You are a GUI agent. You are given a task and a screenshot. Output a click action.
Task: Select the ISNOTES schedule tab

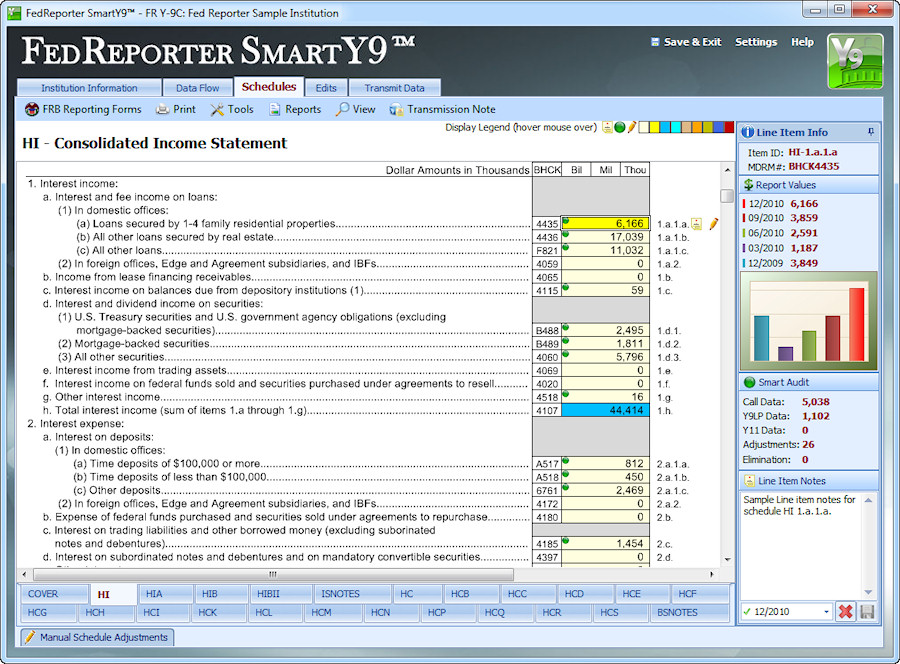pyautogui.click(x=351, y=594)
